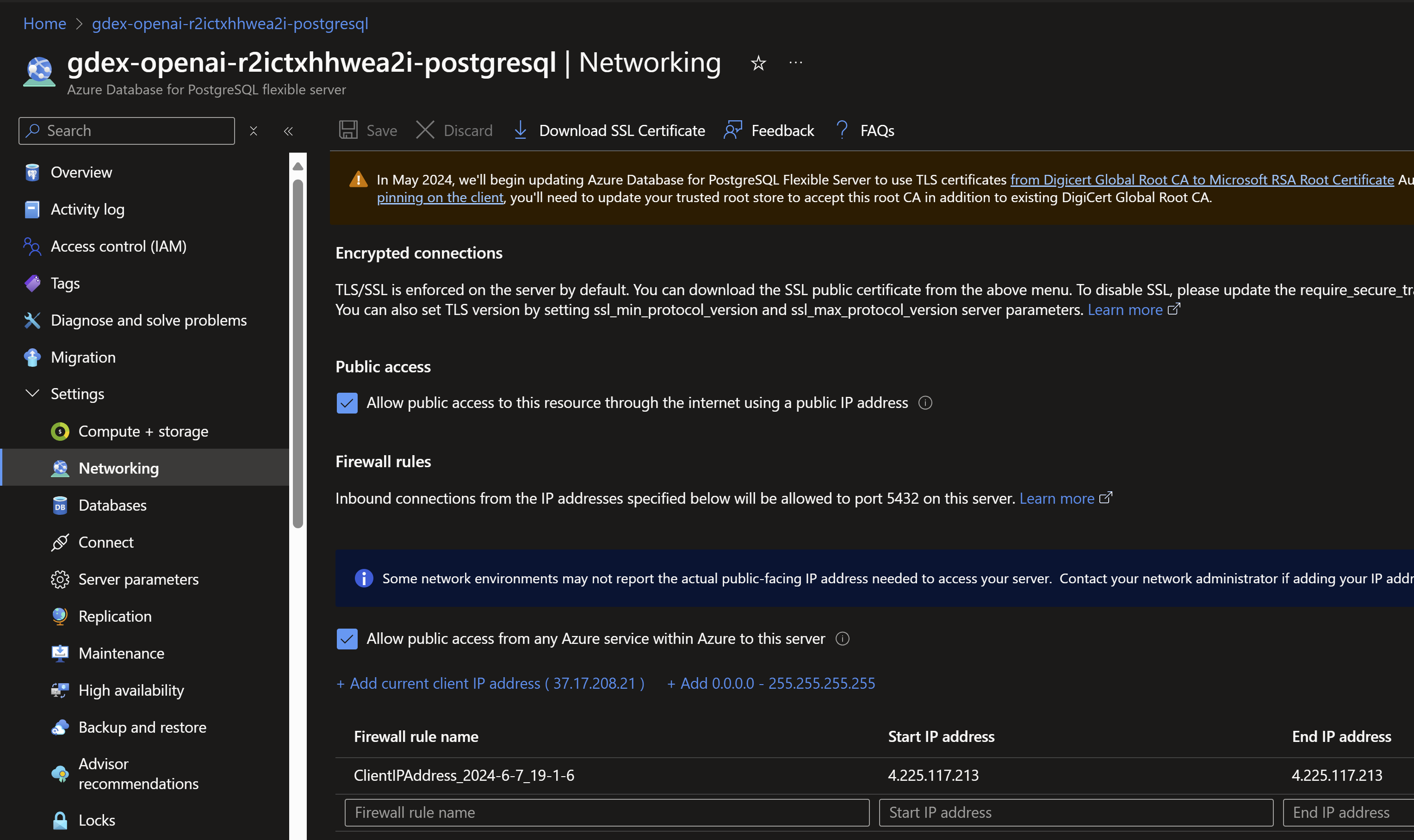Viewport: 1414px width, 840px height.
Task: Toggle Allow public access from Azure services checkbox
Action: pos(347,638)
